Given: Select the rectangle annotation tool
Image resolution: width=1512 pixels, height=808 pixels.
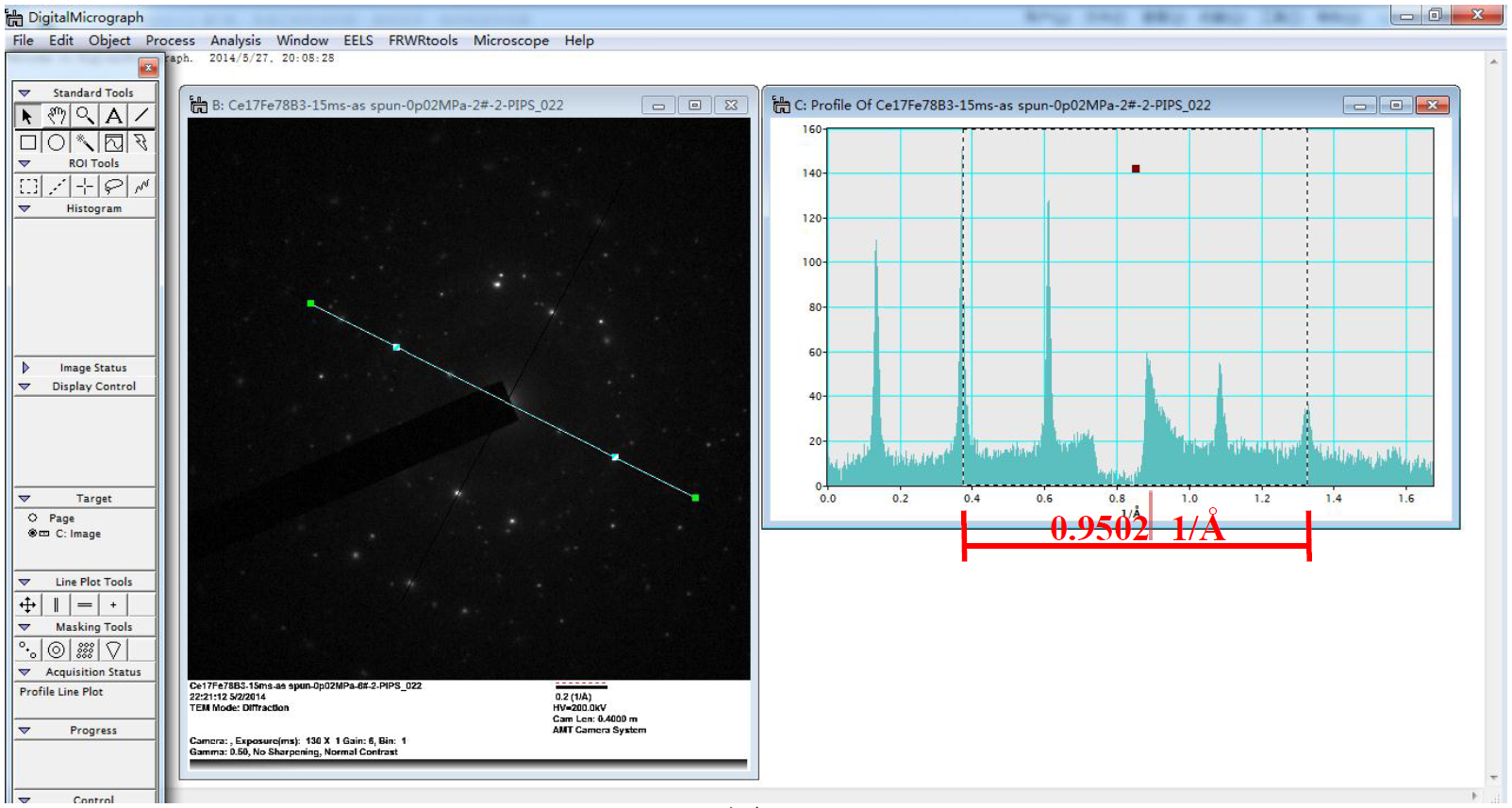Looking at the screenshot, I should pyautogui.click(x=28, y=142).
